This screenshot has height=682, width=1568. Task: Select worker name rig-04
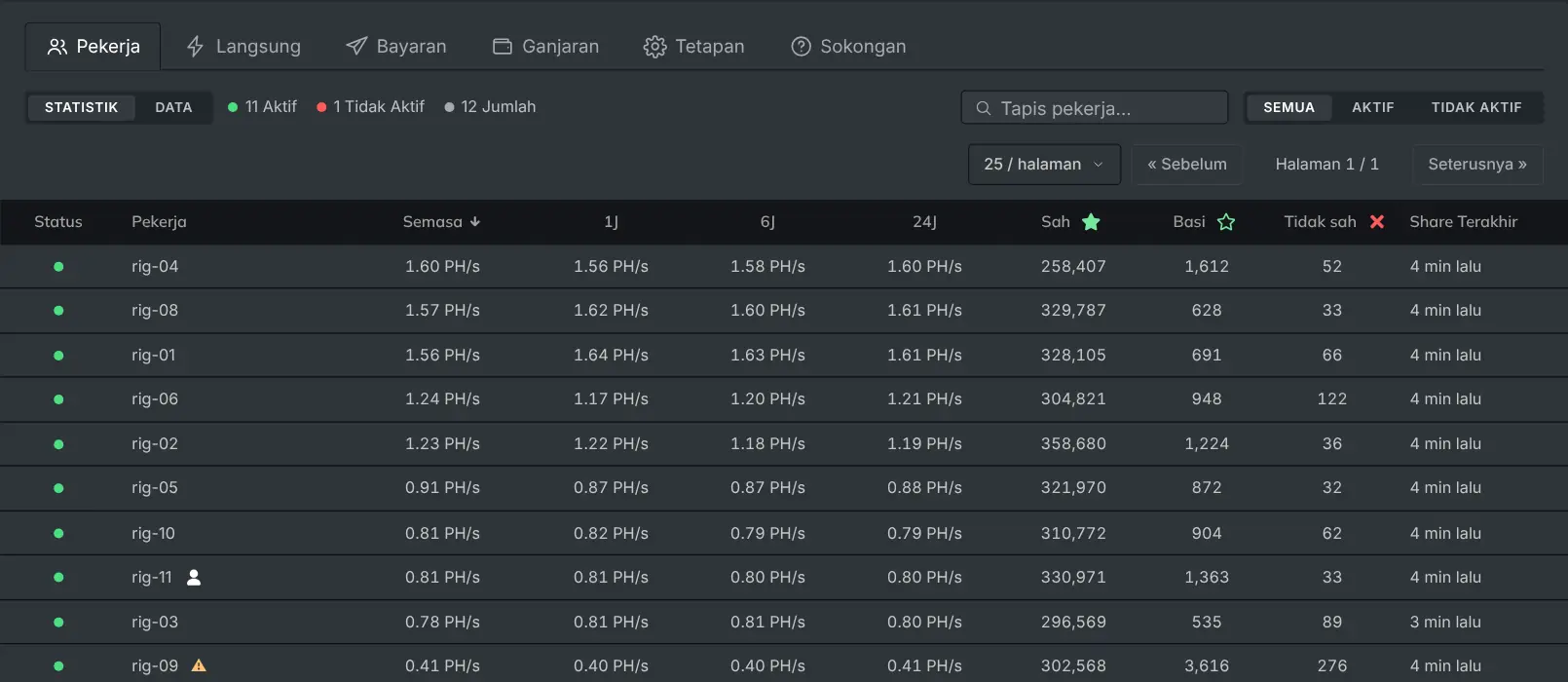155,266
